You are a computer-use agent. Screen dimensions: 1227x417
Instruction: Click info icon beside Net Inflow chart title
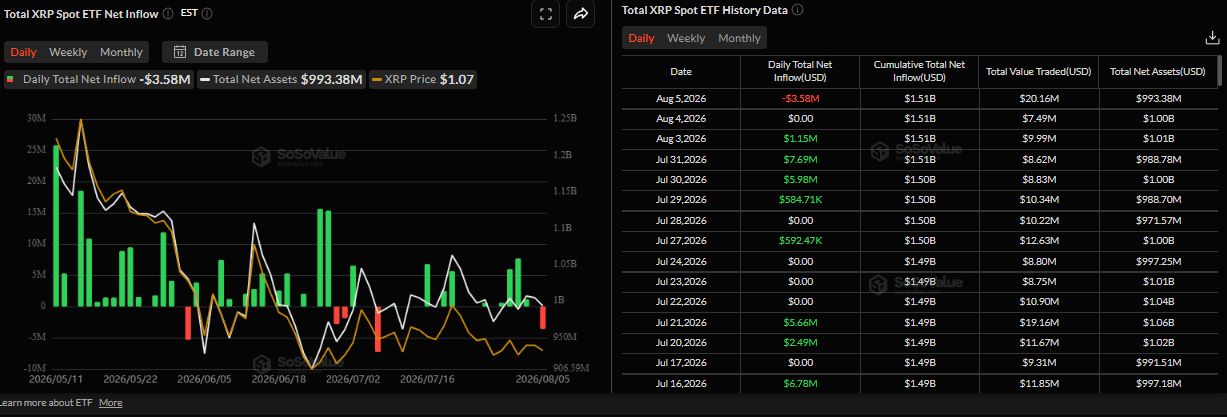pos(167,13)
